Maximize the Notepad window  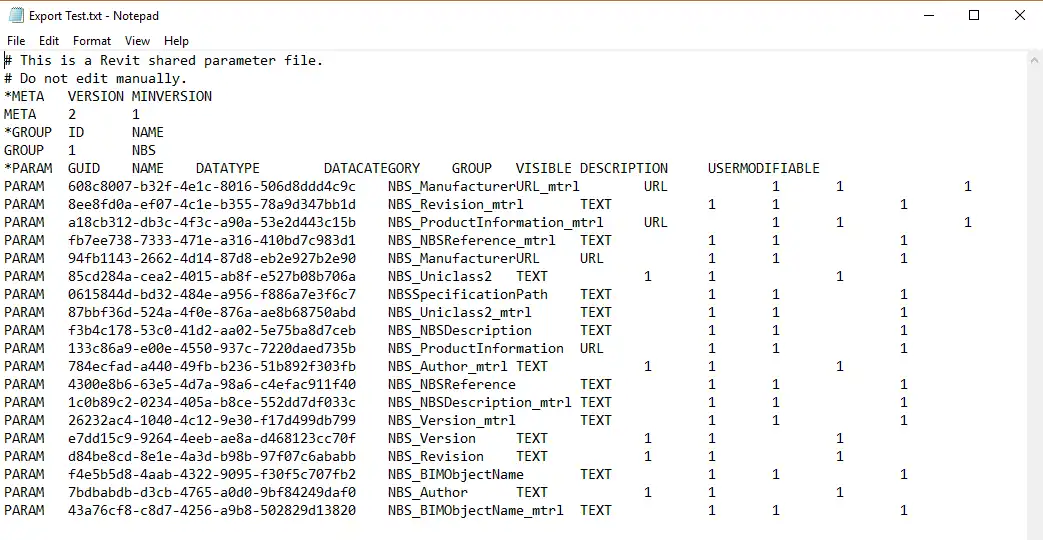pos(974,16)
